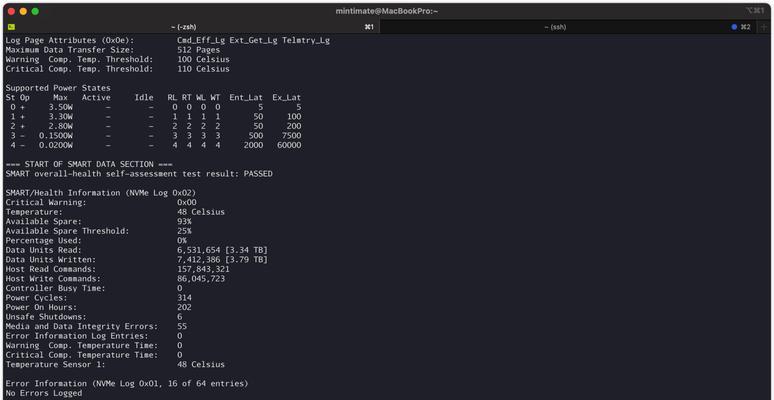Click 'START OF SMART DATA SECTION' header
This screenshot has width=774, height=400.
89,164
